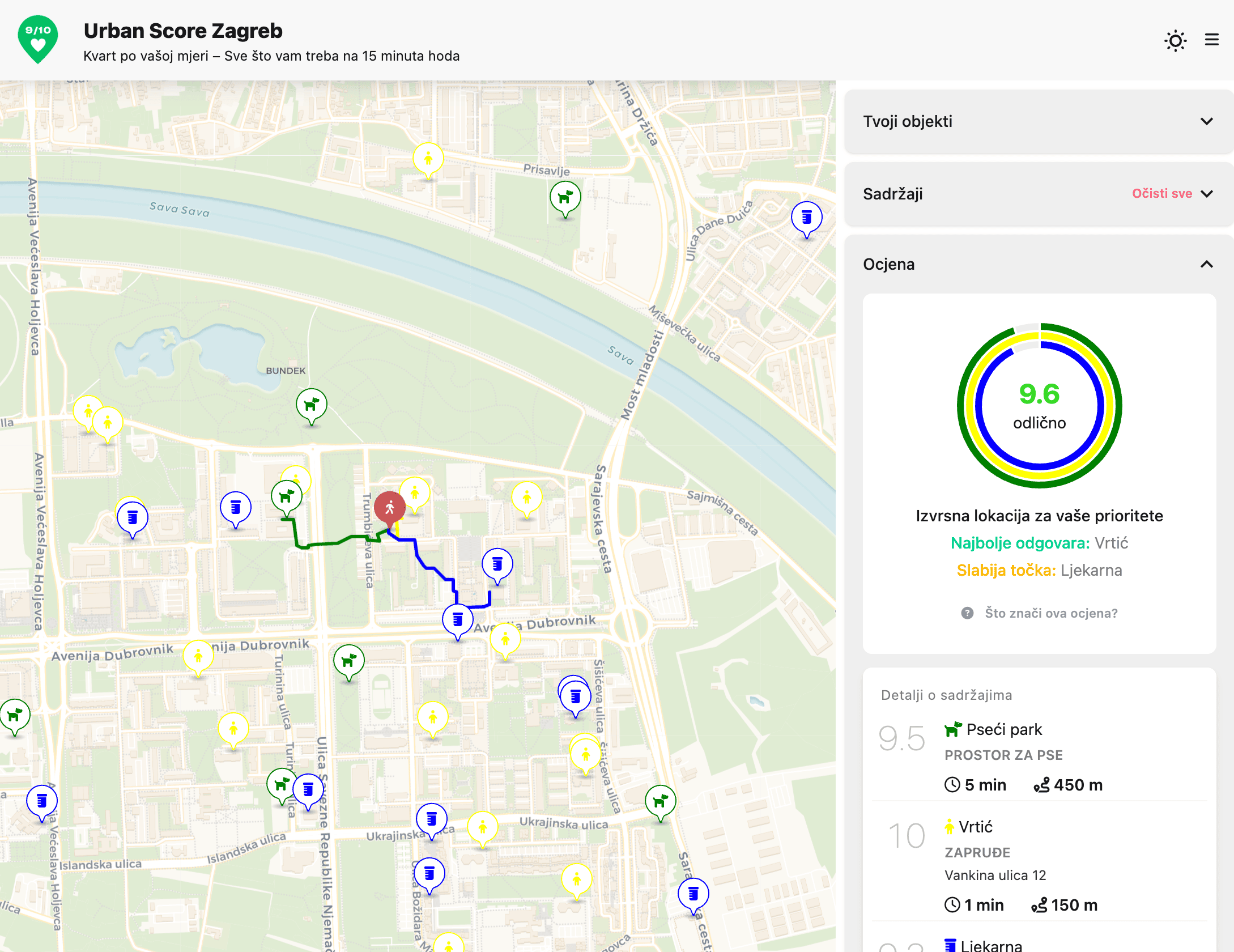Click the dog park marker at left map edge

coord(15,716)
